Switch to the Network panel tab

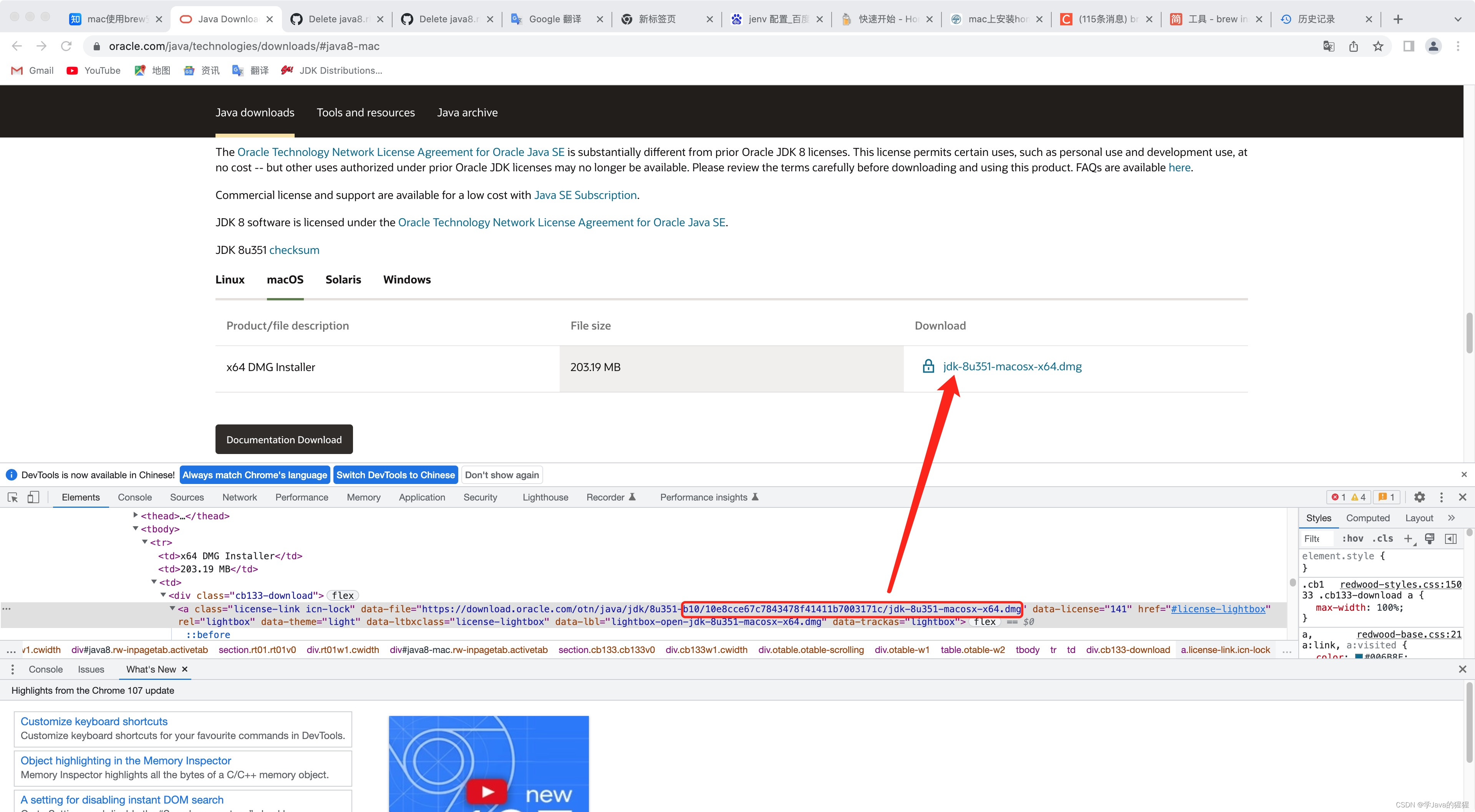[239, 497]
